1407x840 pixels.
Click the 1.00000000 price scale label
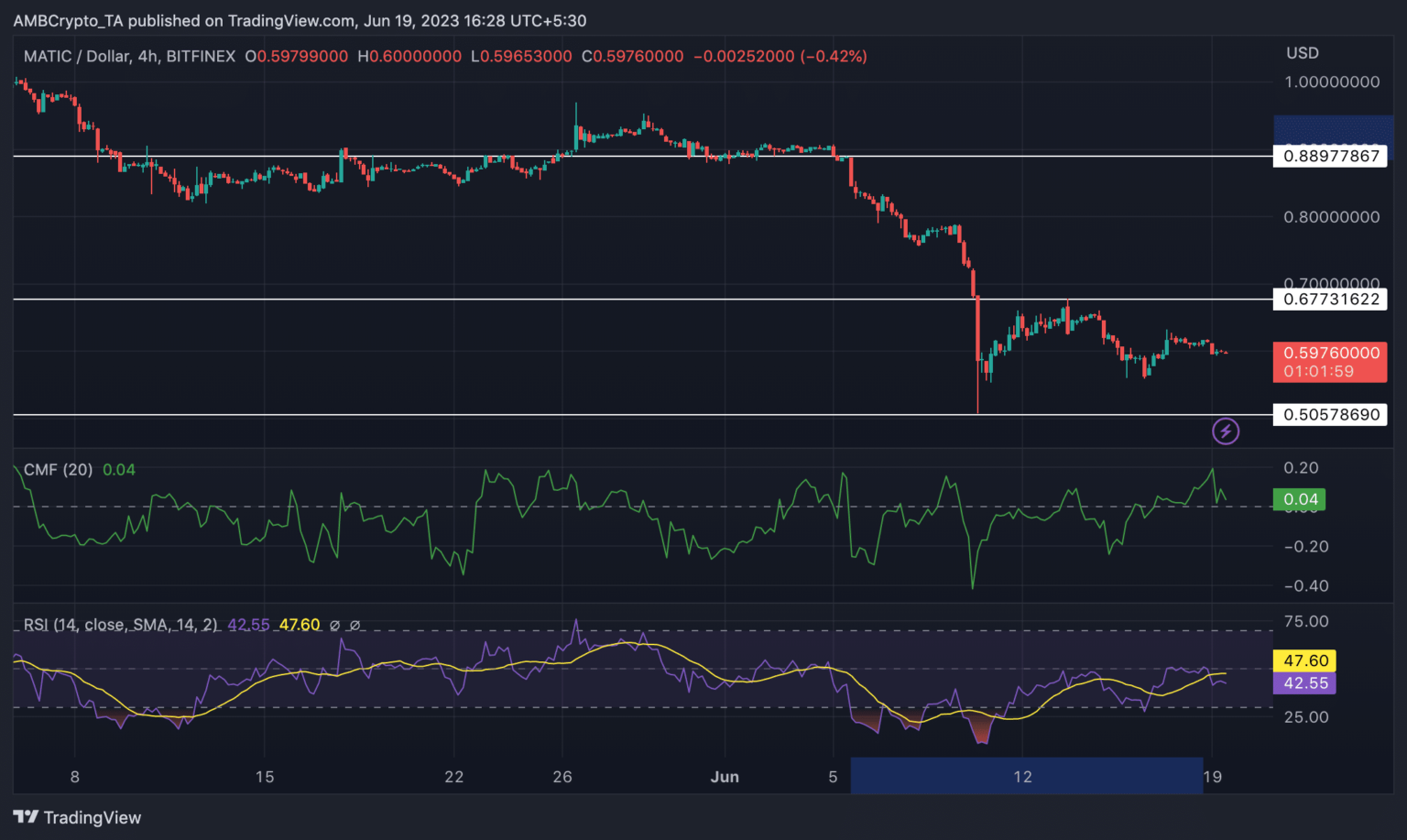click(1332, 82)
